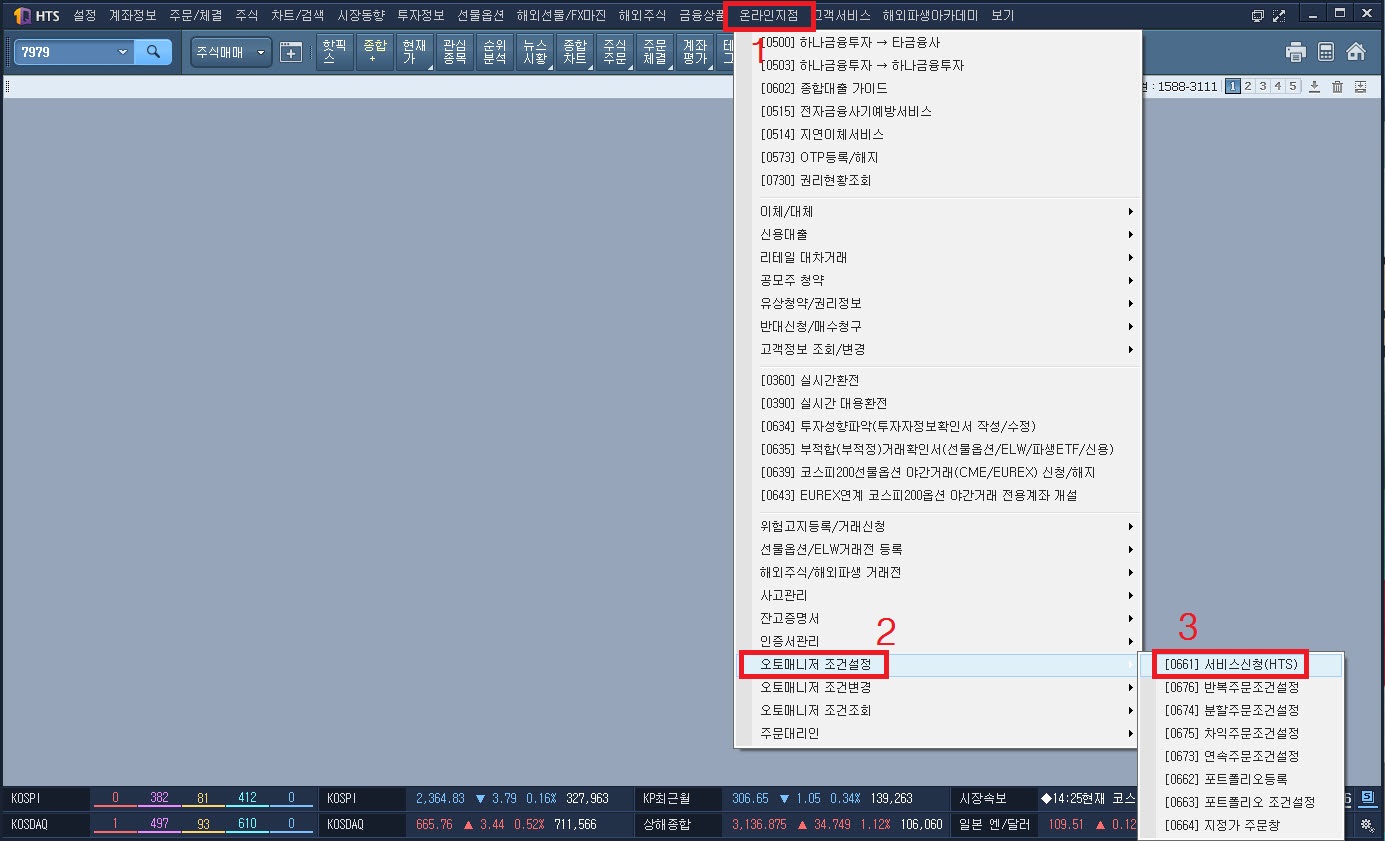Image resolution: width=1385 pixels, height=841 pixels.
Task: Click the trash can icon
Action: point(1338,87)
